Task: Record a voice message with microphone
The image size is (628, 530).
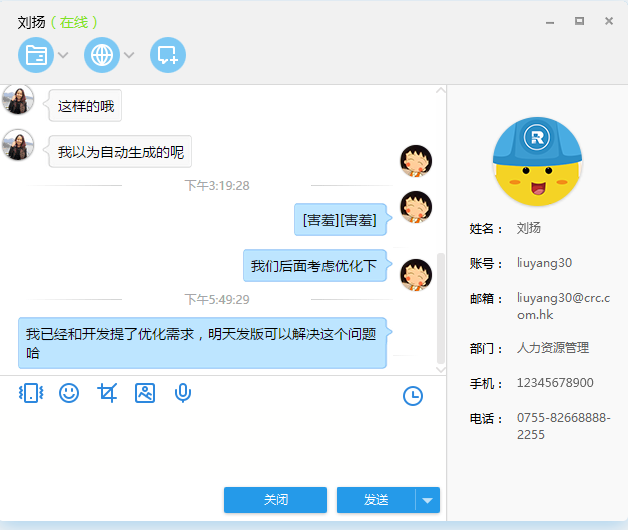Action: [x=183, y=393]
